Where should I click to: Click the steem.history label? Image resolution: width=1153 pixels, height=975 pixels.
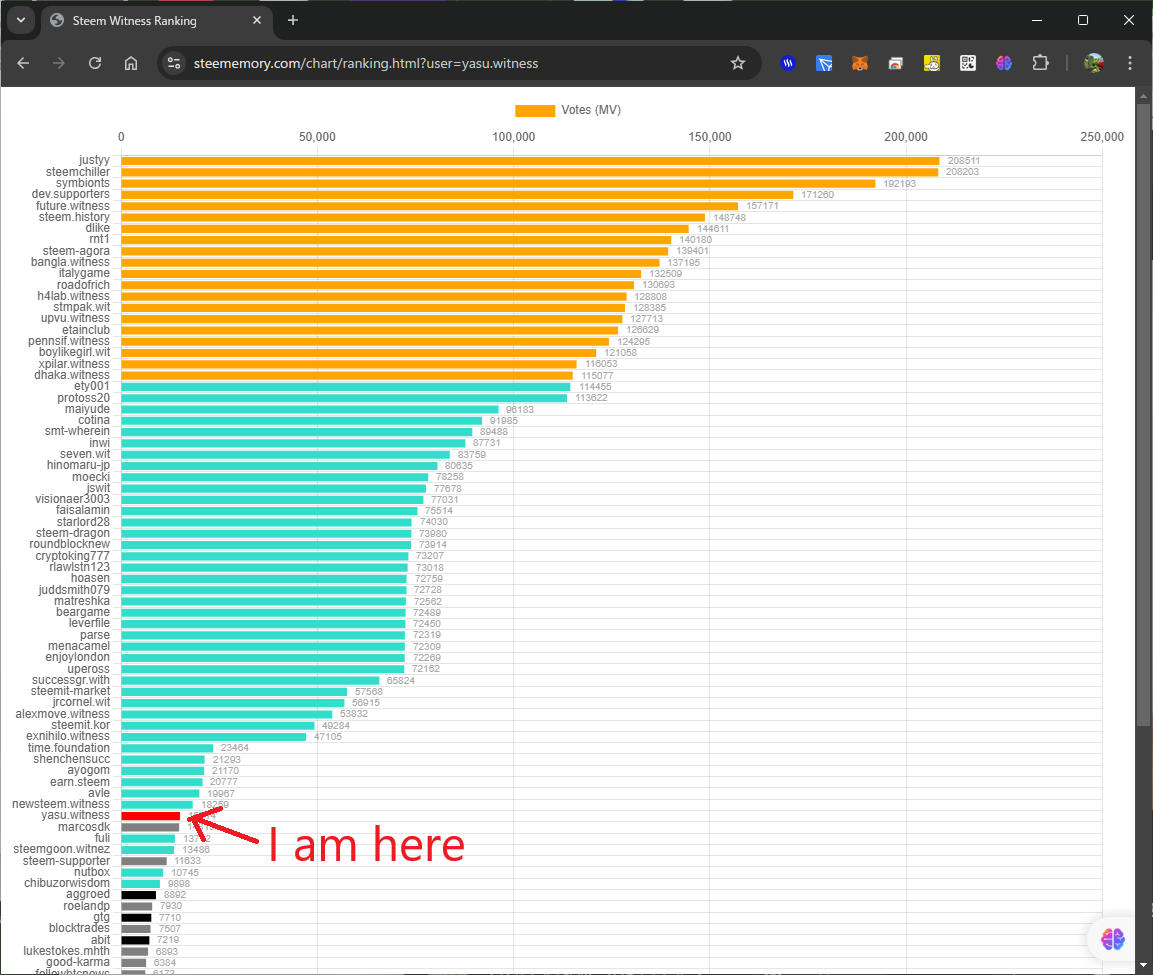(x=74, y=217)
